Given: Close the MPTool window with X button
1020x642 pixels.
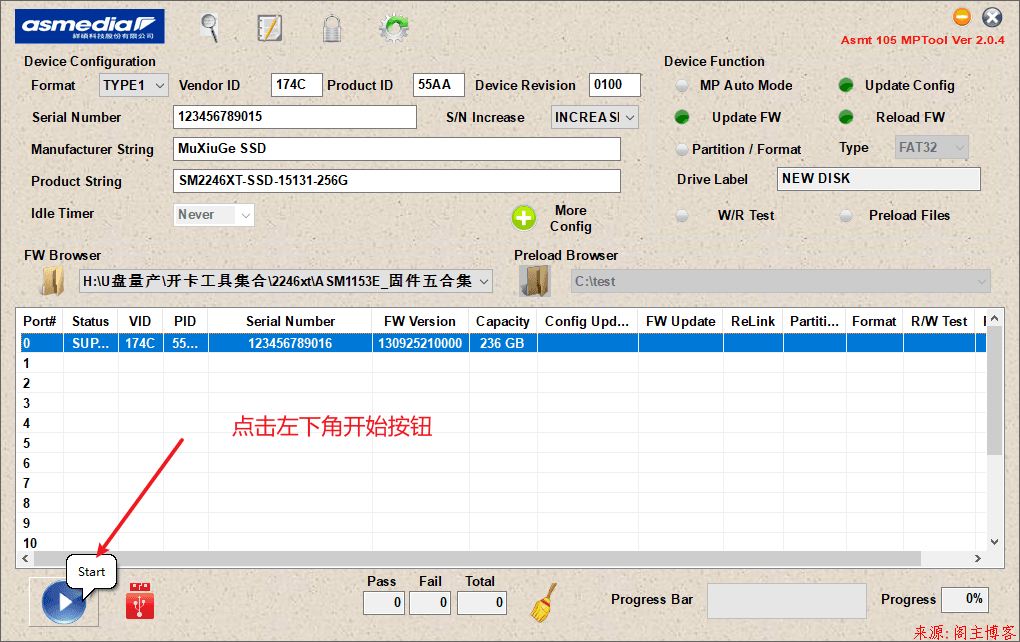Looking at the screenshot, I should (992, 17).
